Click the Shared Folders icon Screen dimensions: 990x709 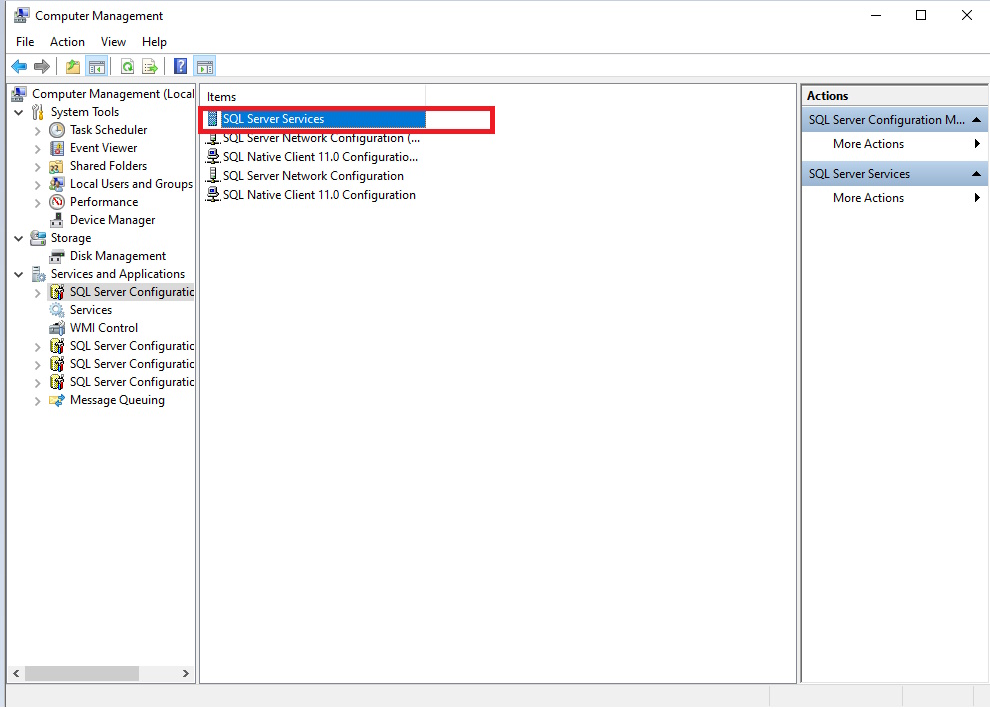[x=57, y=166]
